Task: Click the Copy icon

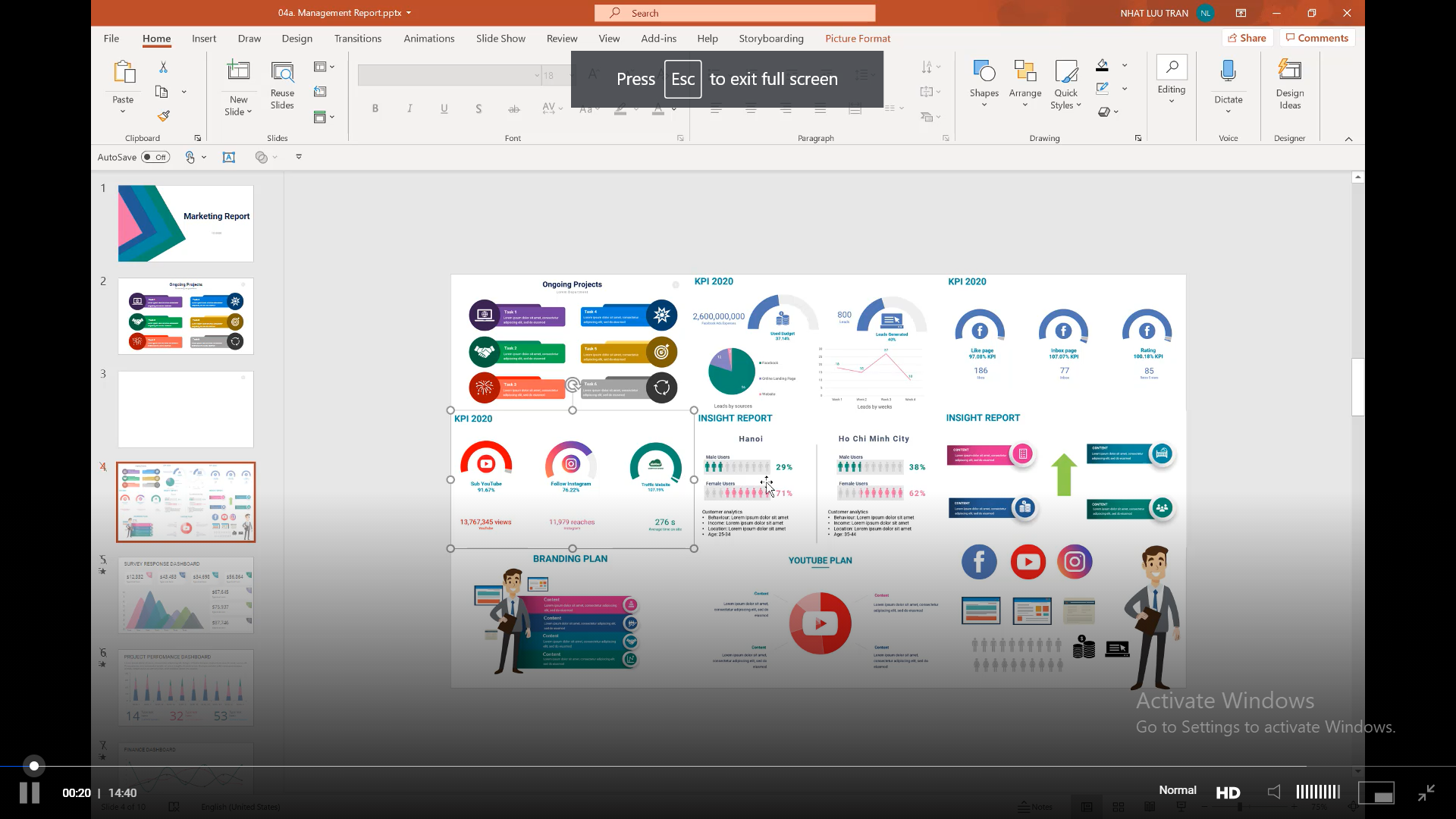Action: 162,92
